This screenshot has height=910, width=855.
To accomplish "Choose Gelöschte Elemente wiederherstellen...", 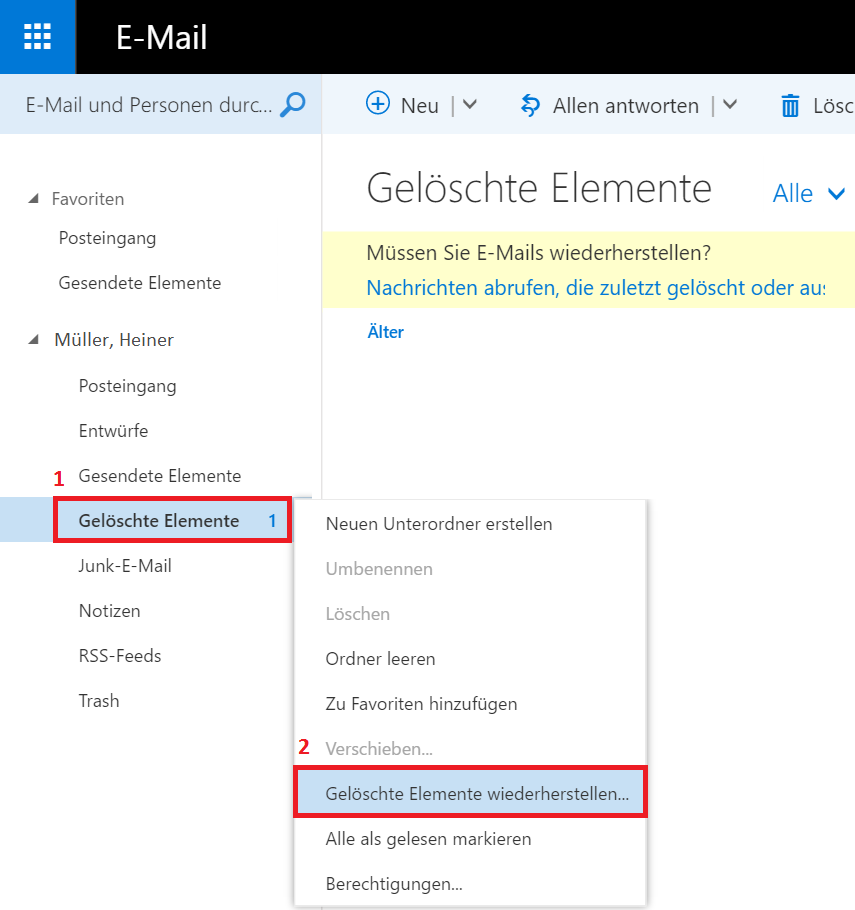I will point(470,793).
